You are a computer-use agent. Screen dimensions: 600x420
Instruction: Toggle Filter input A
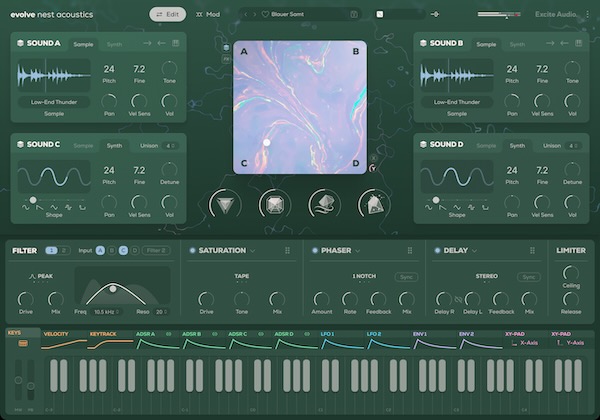click(x=100, y=251)
